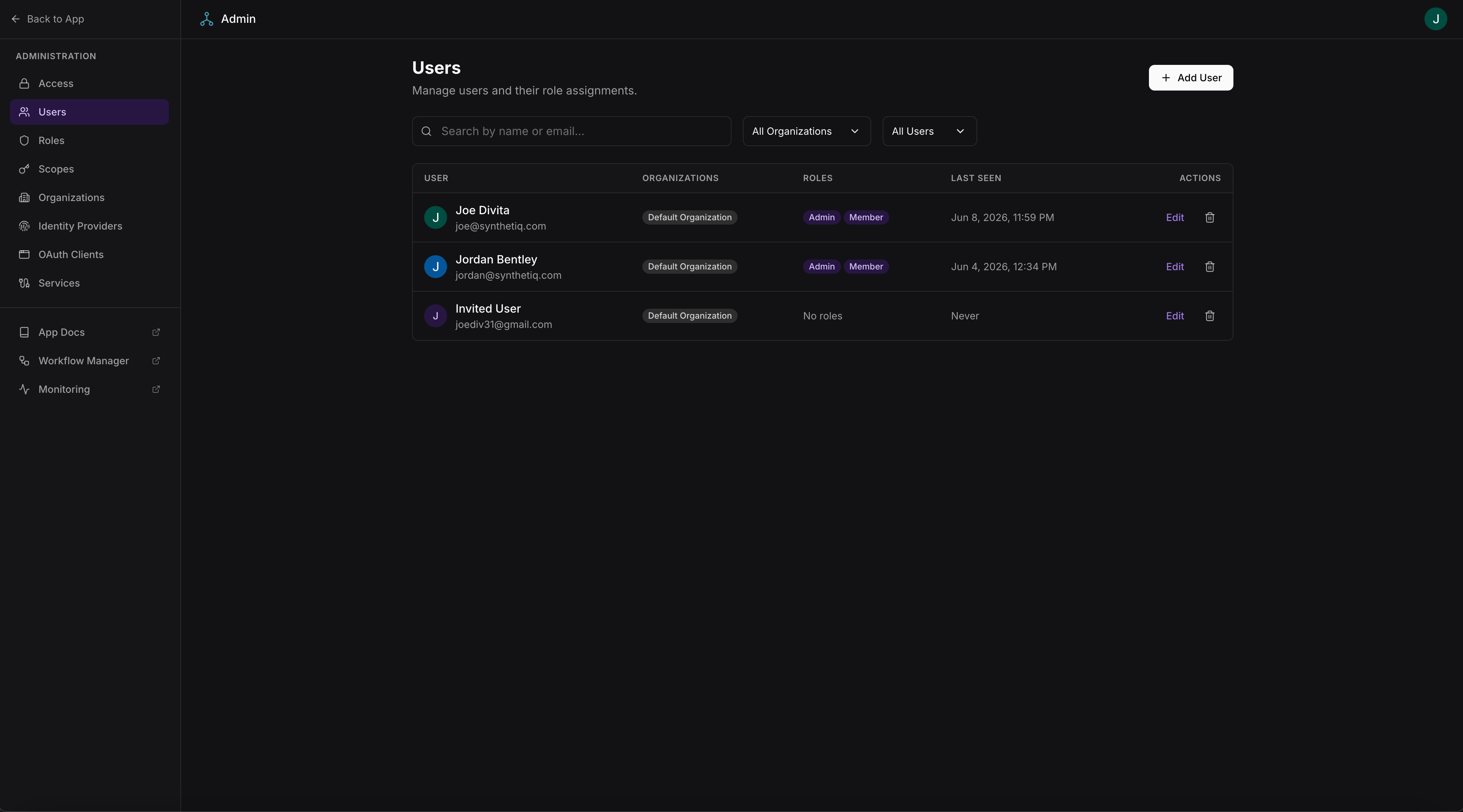This screenshot has height=812, width=1463.
Task: Open OAuth Clients page
Action: [89, 255]
